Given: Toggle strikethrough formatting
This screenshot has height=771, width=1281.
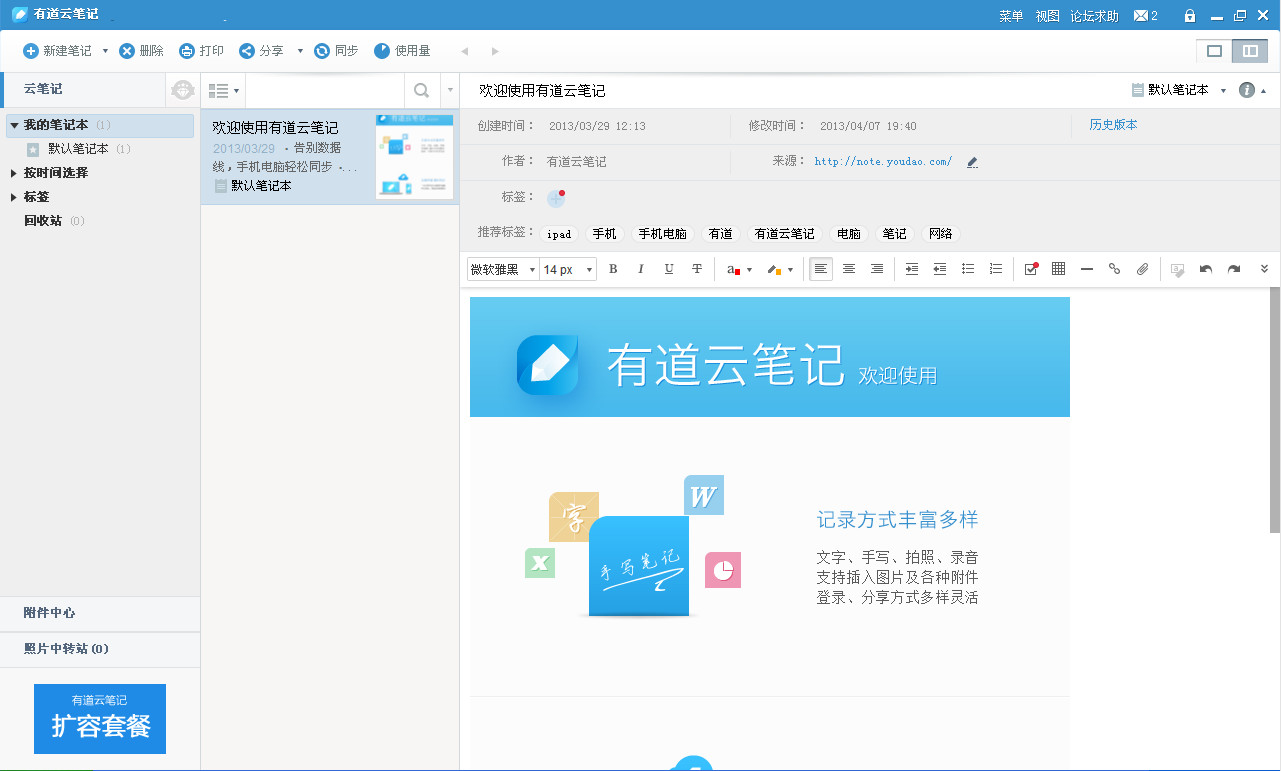Looking at the screenshot, I should point(696,268).
